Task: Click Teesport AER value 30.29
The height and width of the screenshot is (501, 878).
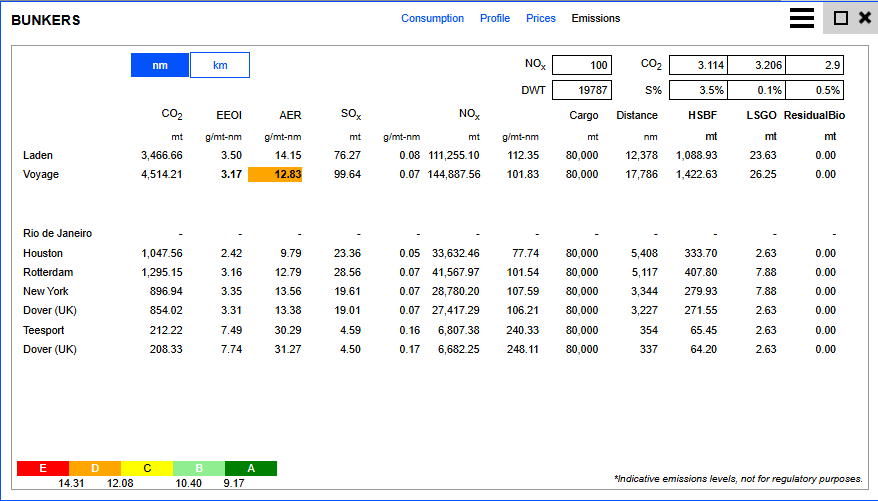Action: pos(287,330)
